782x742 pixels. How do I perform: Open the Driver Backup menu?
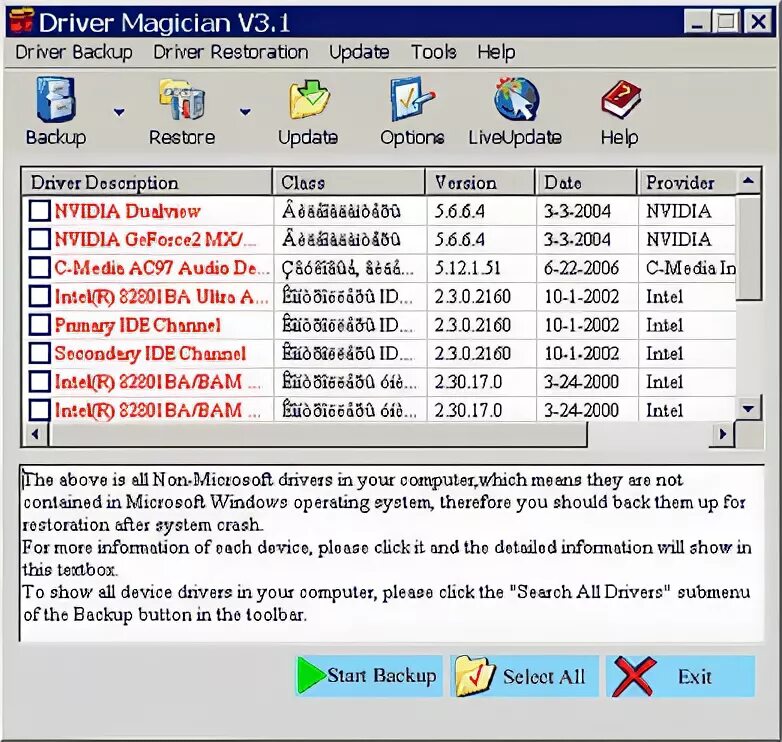click(74, 52)
